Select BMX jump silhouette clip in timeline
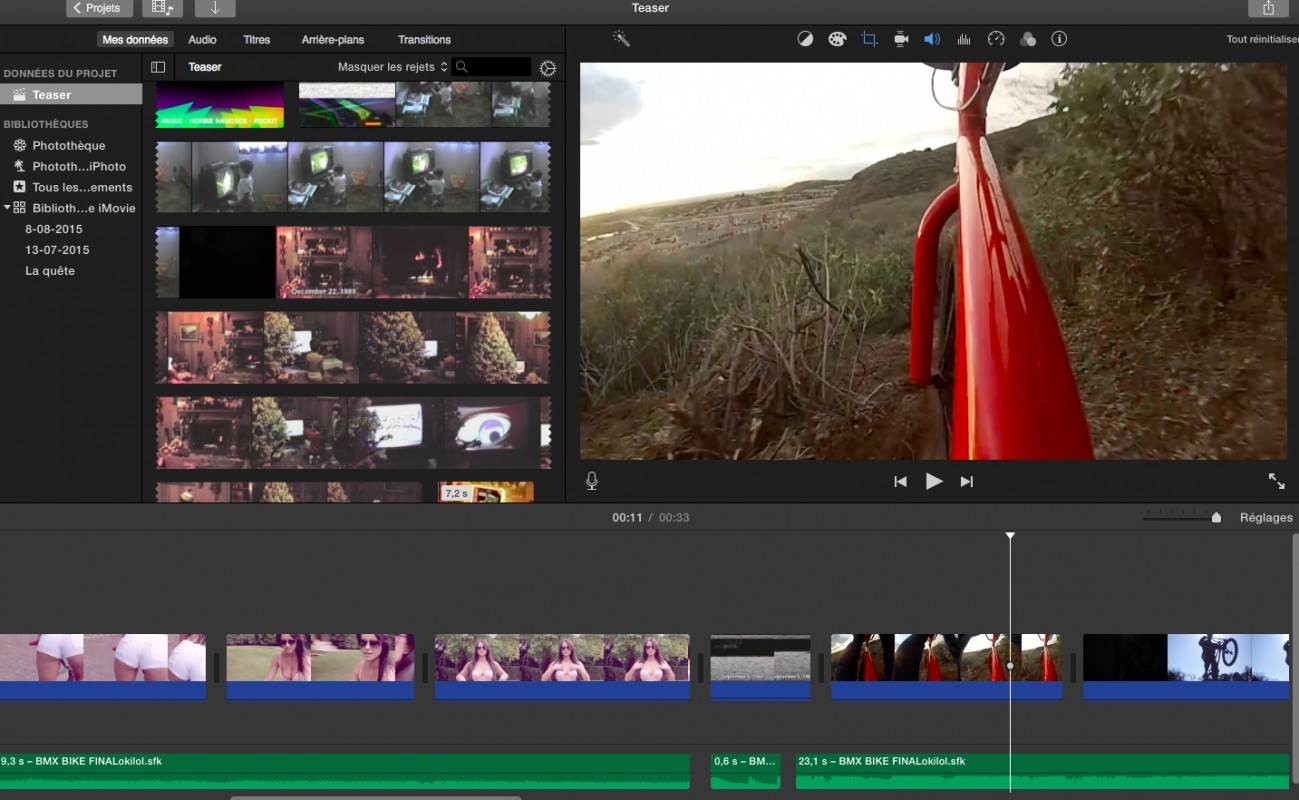 1186,666
